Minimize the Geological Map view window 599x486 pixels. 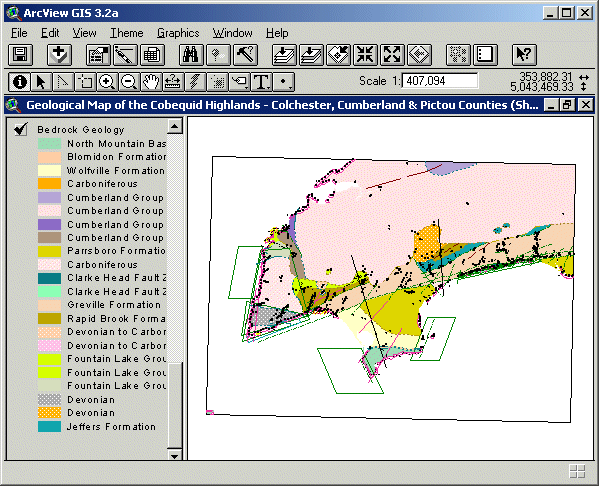[551, 105]
